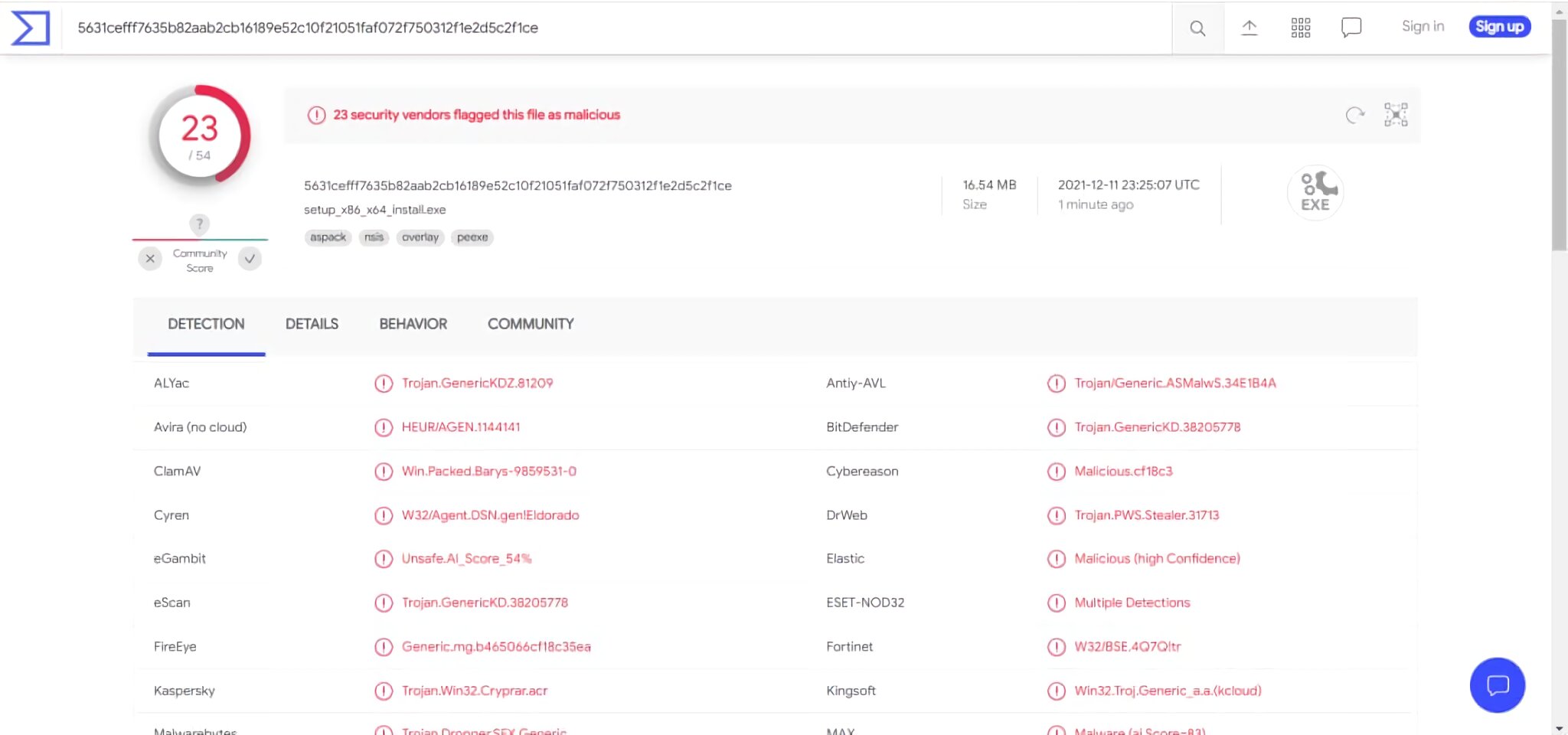Click the aspack tag
This screenshot has height=735, width=1568.
328,237
